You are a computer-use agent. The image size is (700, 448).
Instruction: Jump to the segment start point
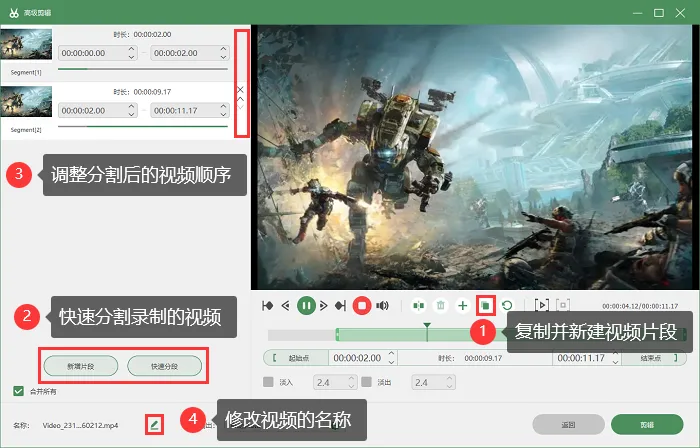coord(268,306)
